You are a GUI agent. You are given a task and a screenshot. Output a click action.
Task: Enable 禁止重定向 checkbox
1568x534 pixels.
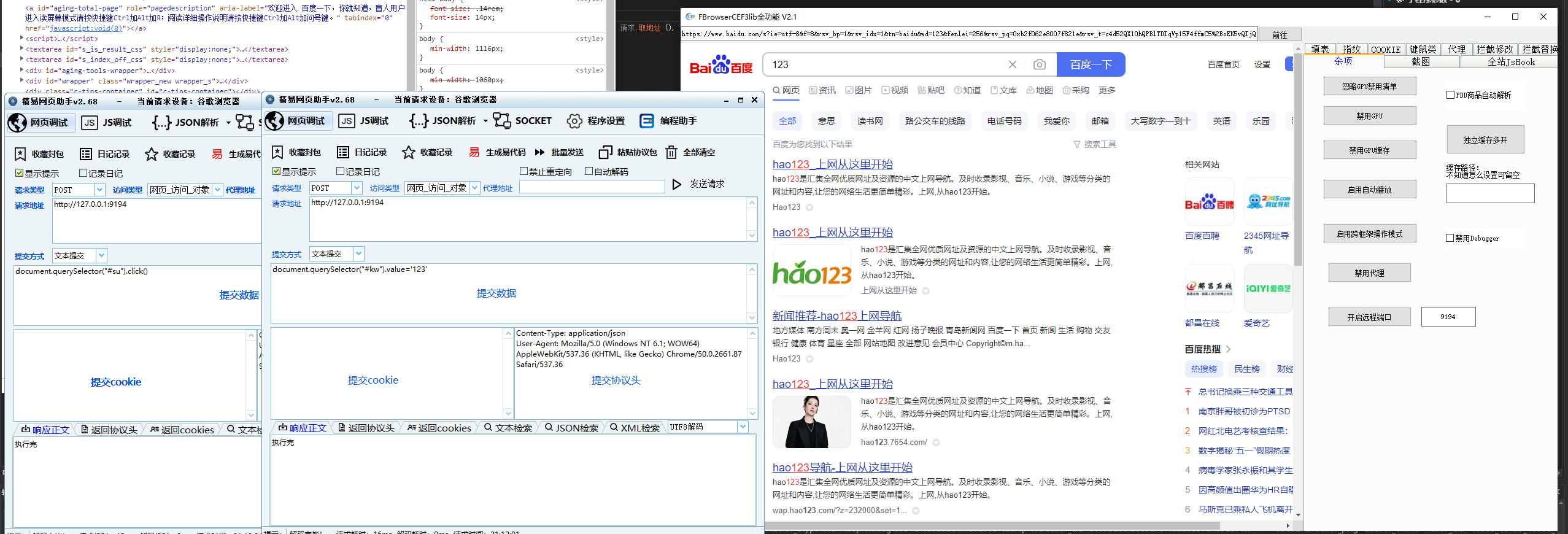pos(523,171)
